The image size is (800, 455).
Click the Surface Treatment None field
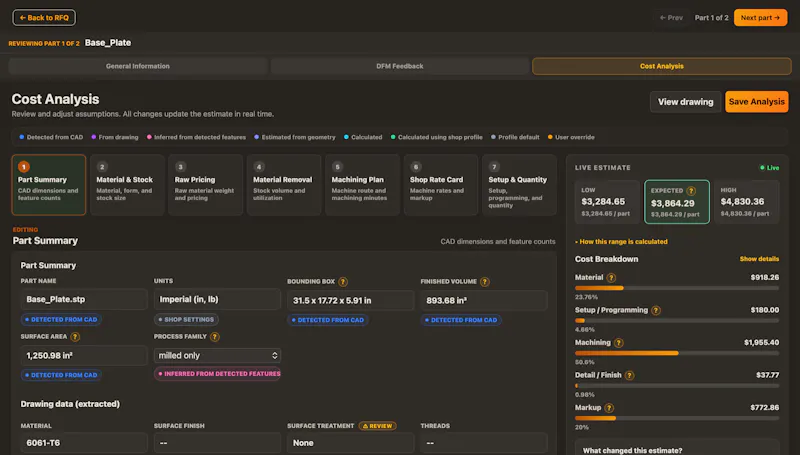[x=351, y=443]
